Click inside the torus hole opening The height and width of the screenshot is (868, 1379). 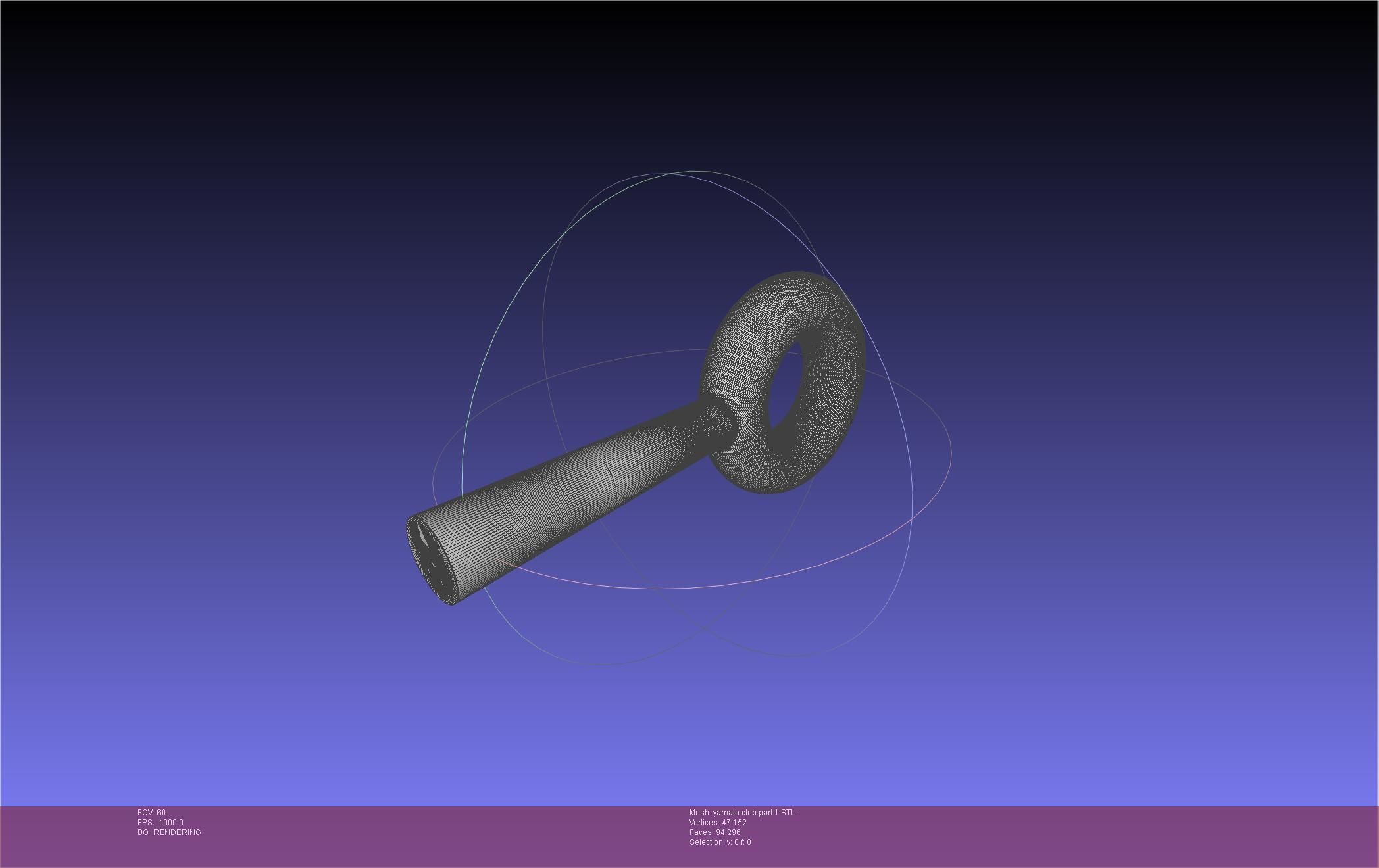pos(784,383)
